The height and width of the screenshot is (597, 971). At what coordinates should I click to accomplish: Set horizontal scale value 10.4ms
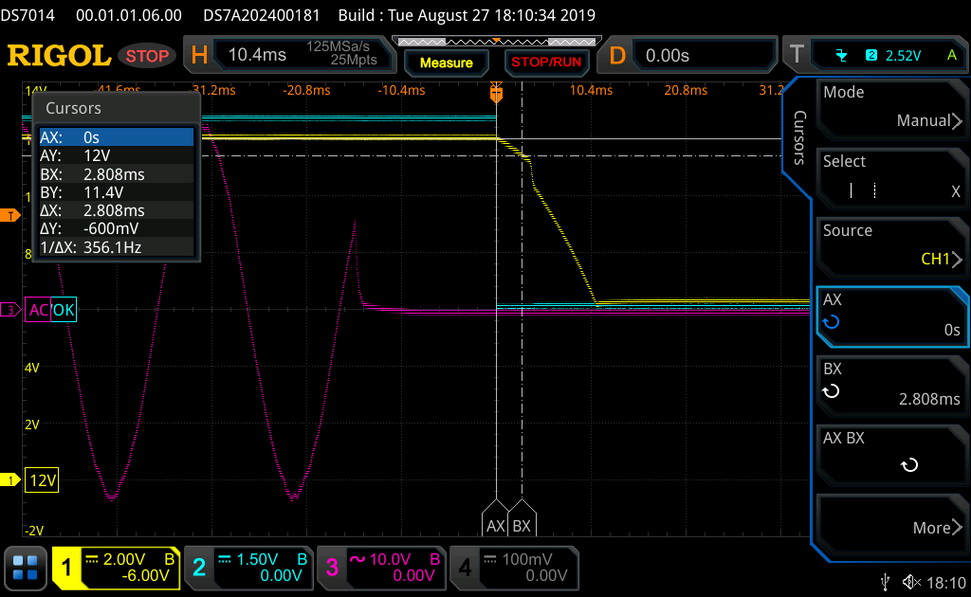click(x=257, y=55)
